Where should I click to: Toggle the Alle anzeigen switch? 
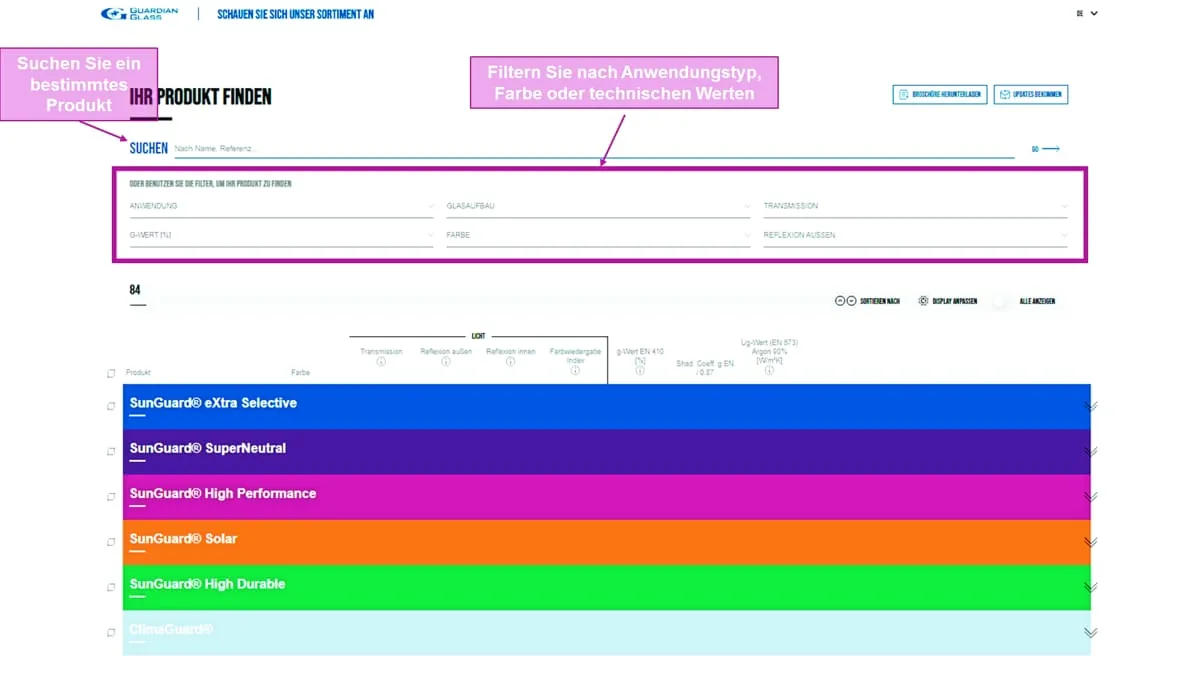pyautogui.click(x=1002, y=301)
